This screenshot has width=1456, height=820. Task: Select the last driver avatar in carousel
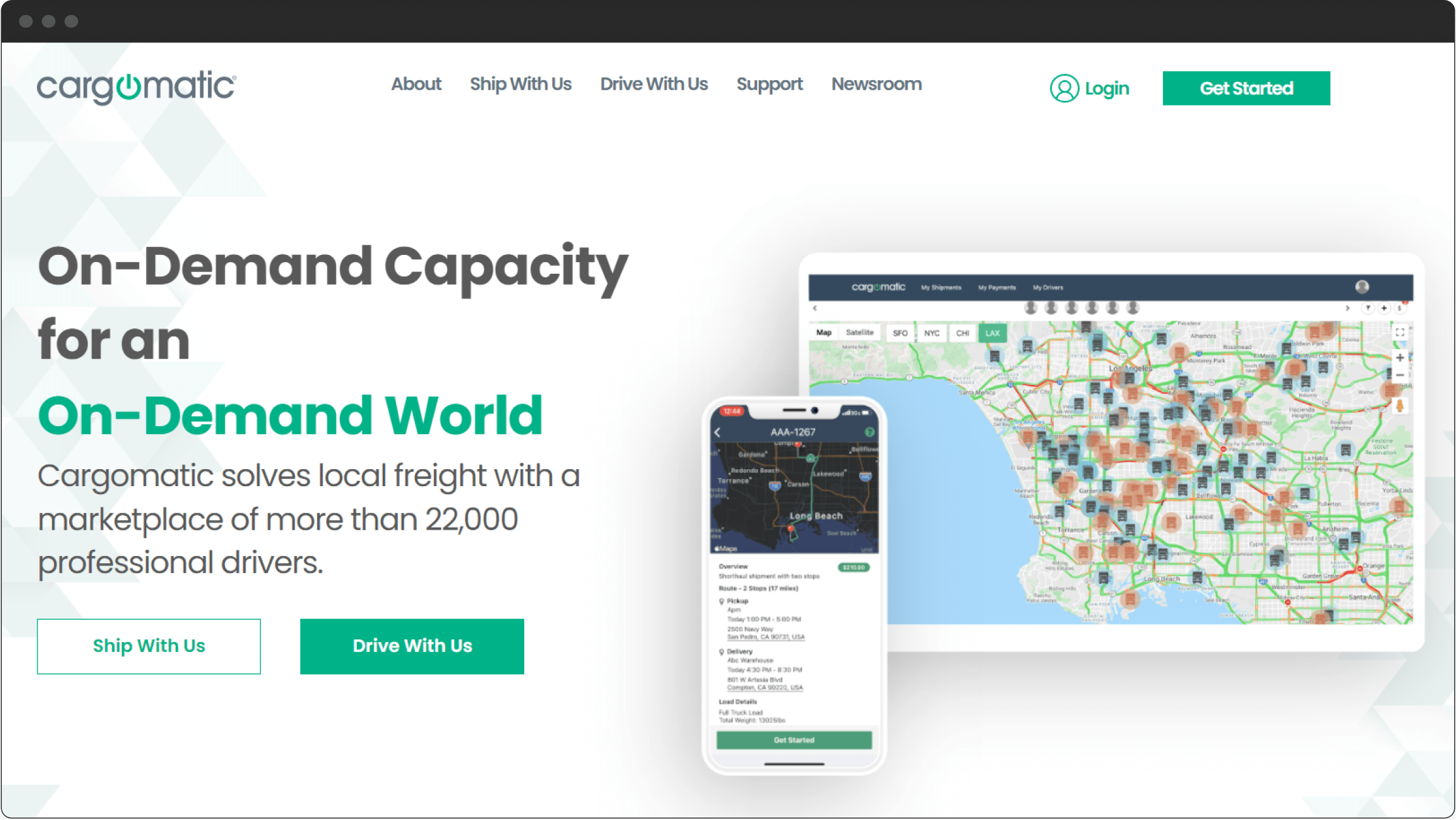1132,308
